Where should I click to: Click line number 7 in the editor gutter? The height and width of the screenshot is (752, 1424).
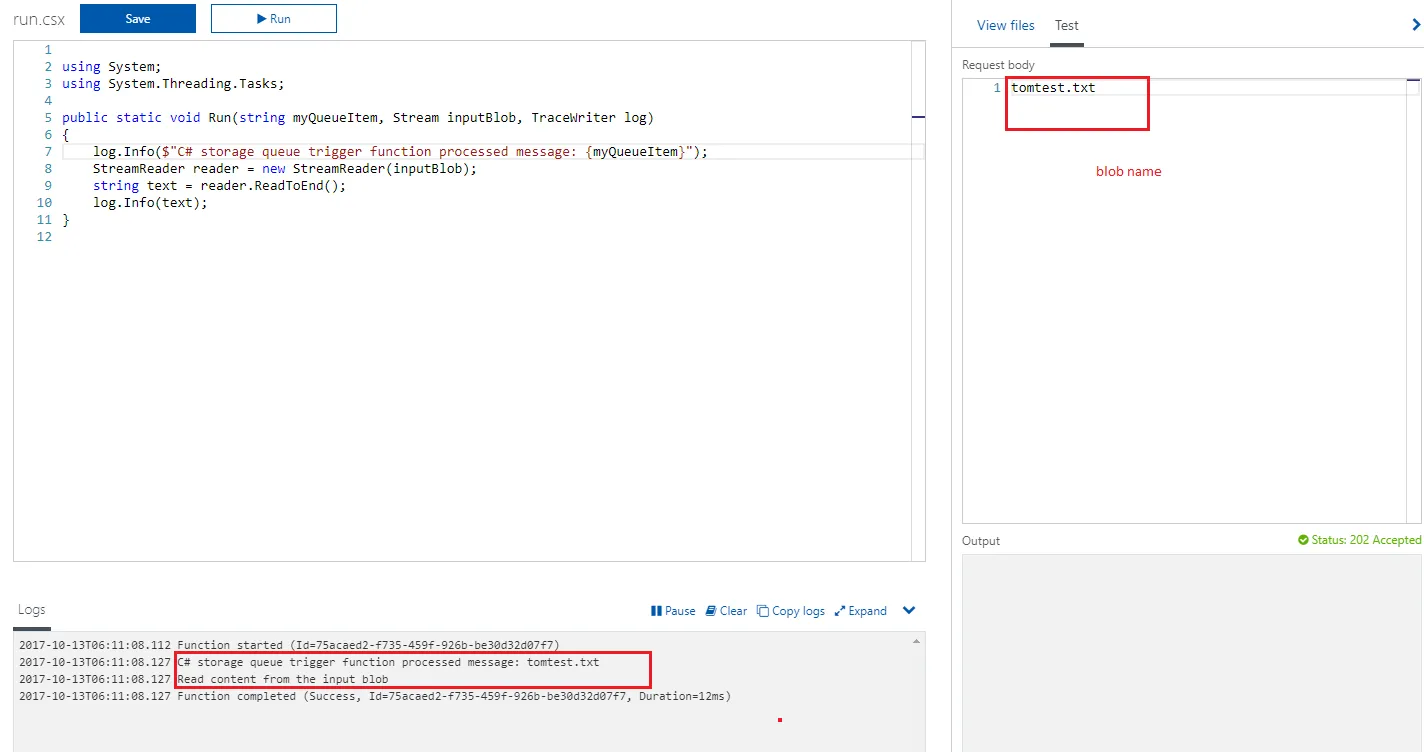coord(47,152)
